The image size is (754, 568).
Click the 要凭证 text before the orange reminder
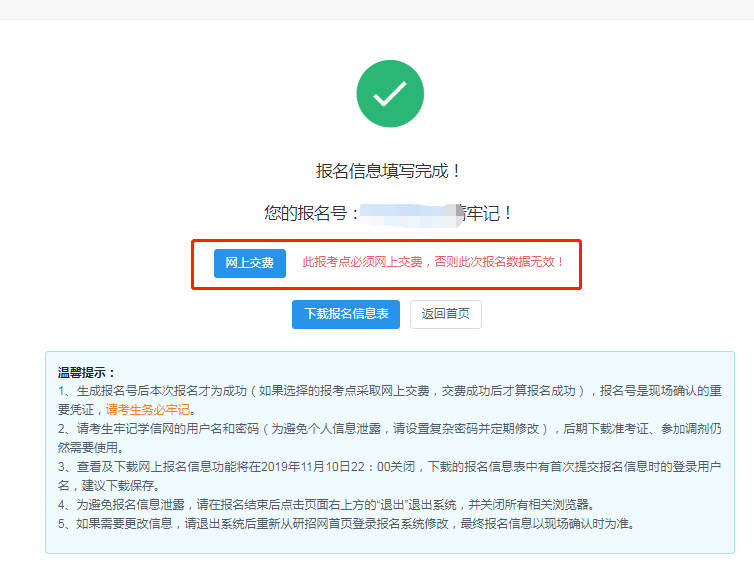coord(80,410)
